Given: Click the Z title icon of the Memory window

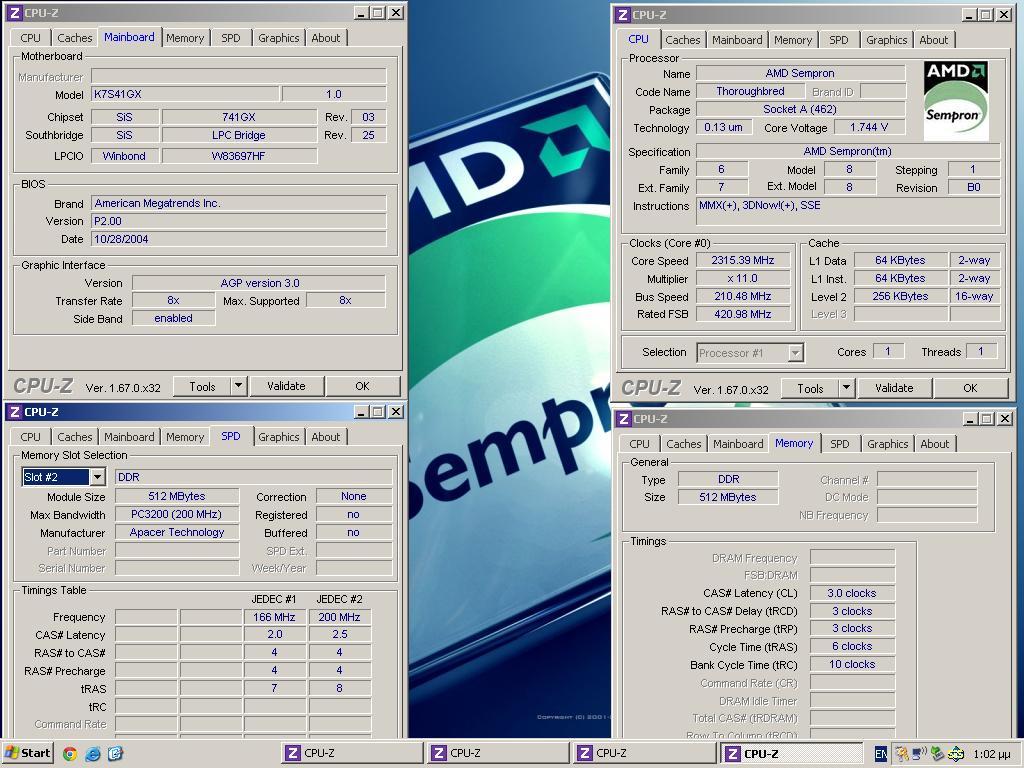Looking at the screenshot, I should 624,419.
